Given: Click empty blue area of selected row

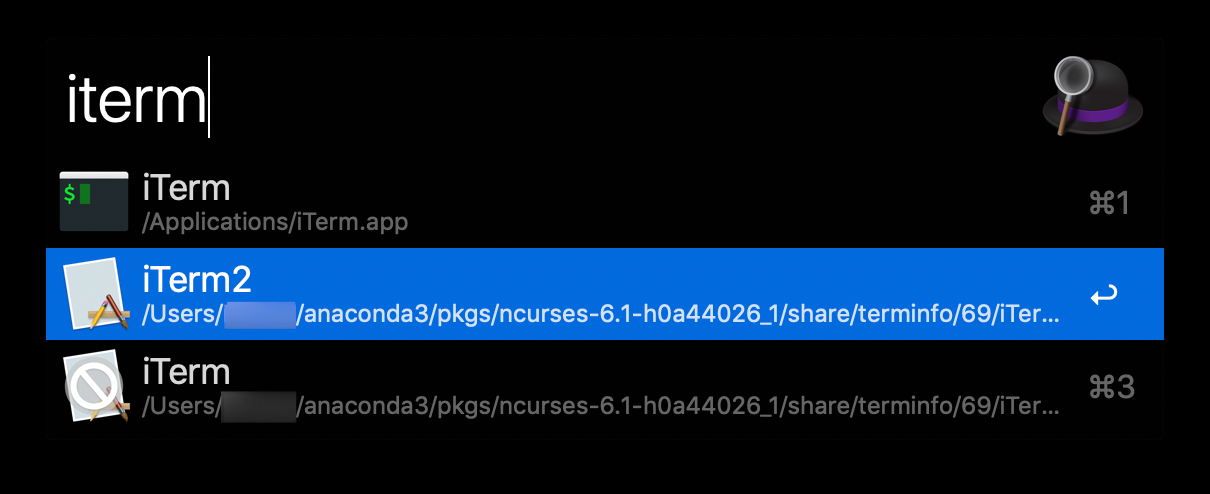Looking at the screenshot, I should click(700, 278).
